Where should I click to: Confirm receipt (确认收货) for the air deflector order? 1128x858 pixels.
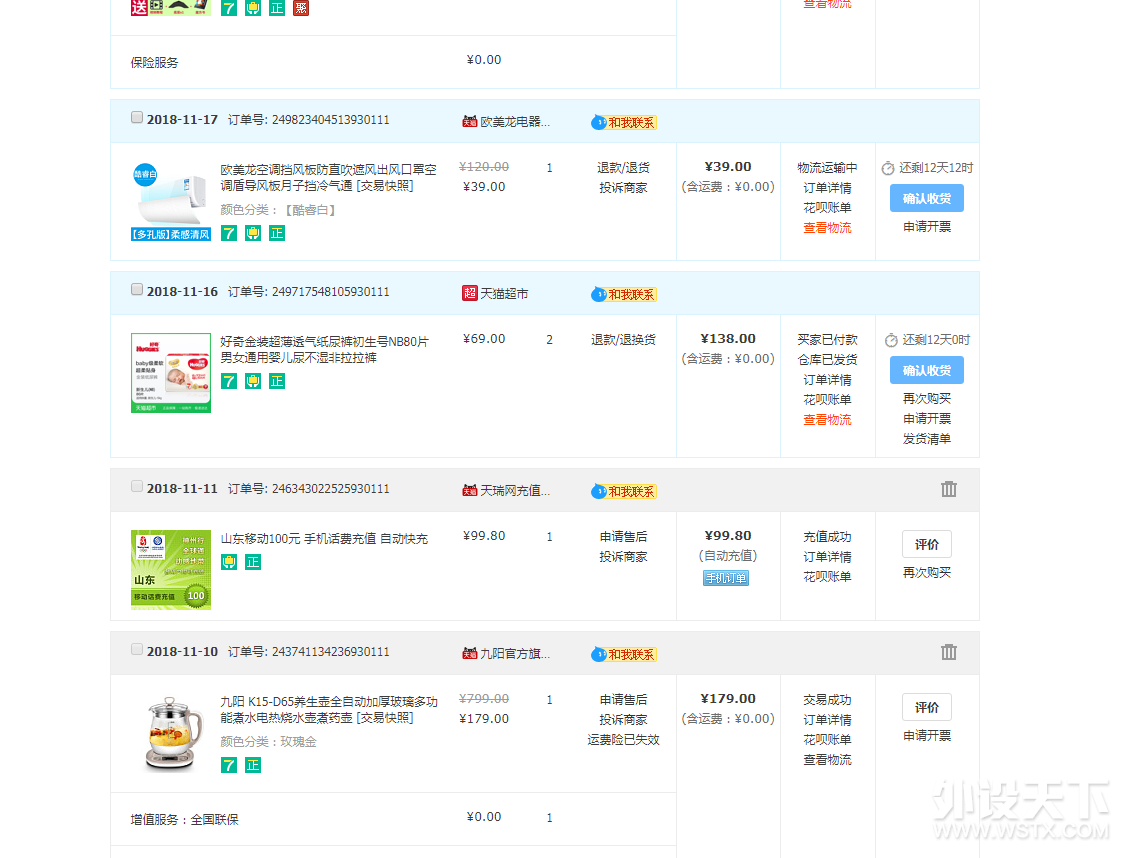pyautogui.click(x=927, y=198)
